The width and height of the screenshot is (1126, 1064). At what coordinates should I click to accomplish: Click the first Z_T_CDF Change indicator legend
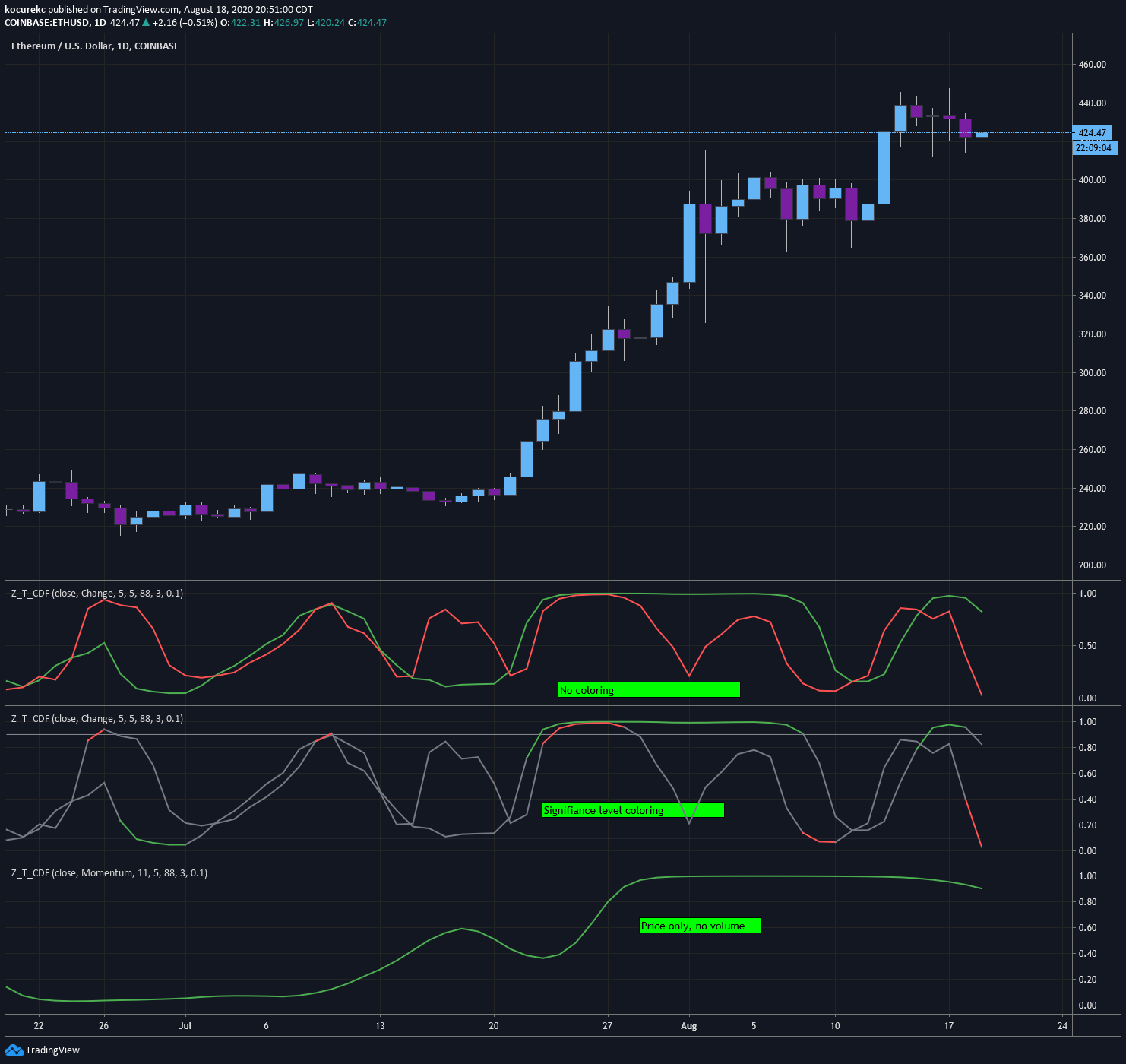pyautogui.click(x=97, y=594)
